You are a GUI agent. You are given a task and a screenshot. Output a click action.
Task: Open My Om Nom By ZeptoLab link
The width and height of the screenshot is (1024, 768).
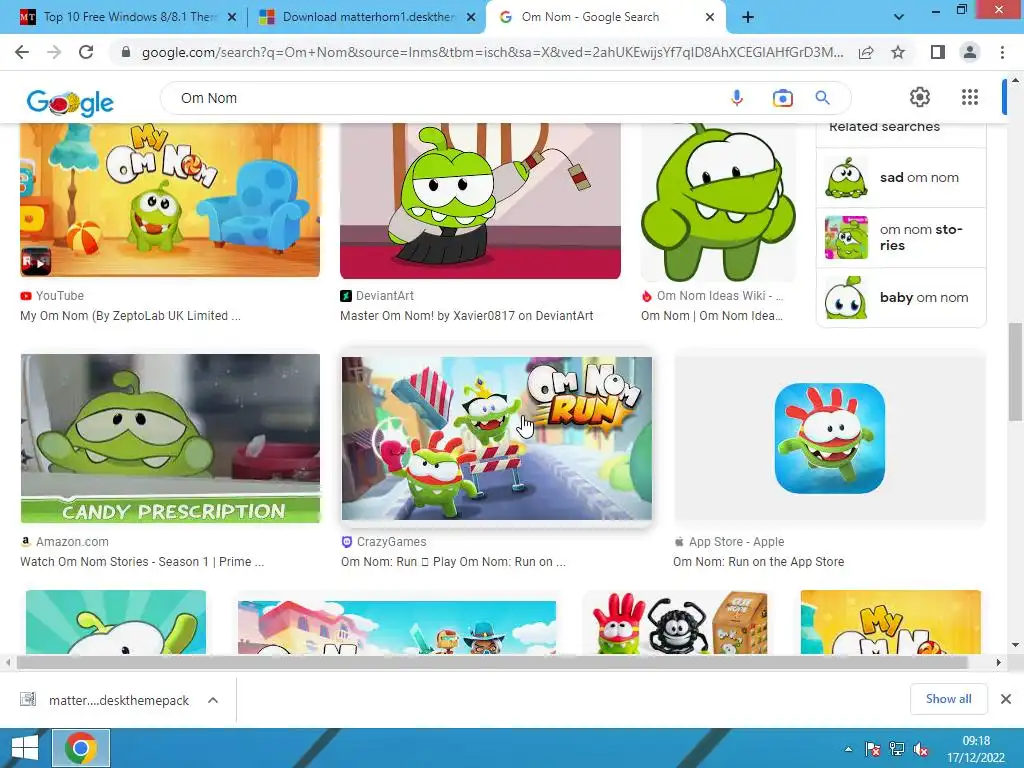click(130, 316)
